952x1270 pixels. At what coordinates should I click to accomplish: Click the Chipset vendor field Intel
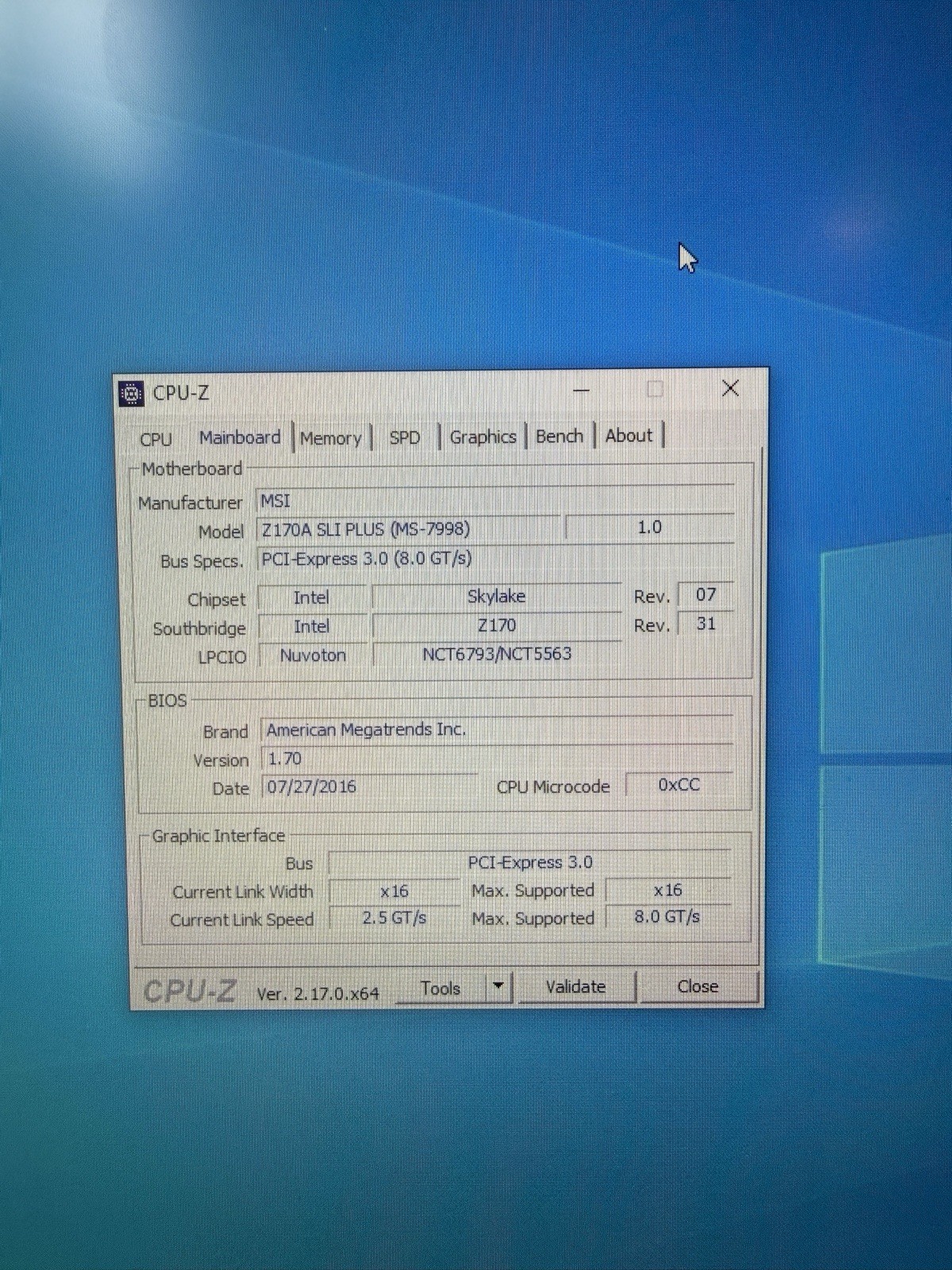point(313,597)
